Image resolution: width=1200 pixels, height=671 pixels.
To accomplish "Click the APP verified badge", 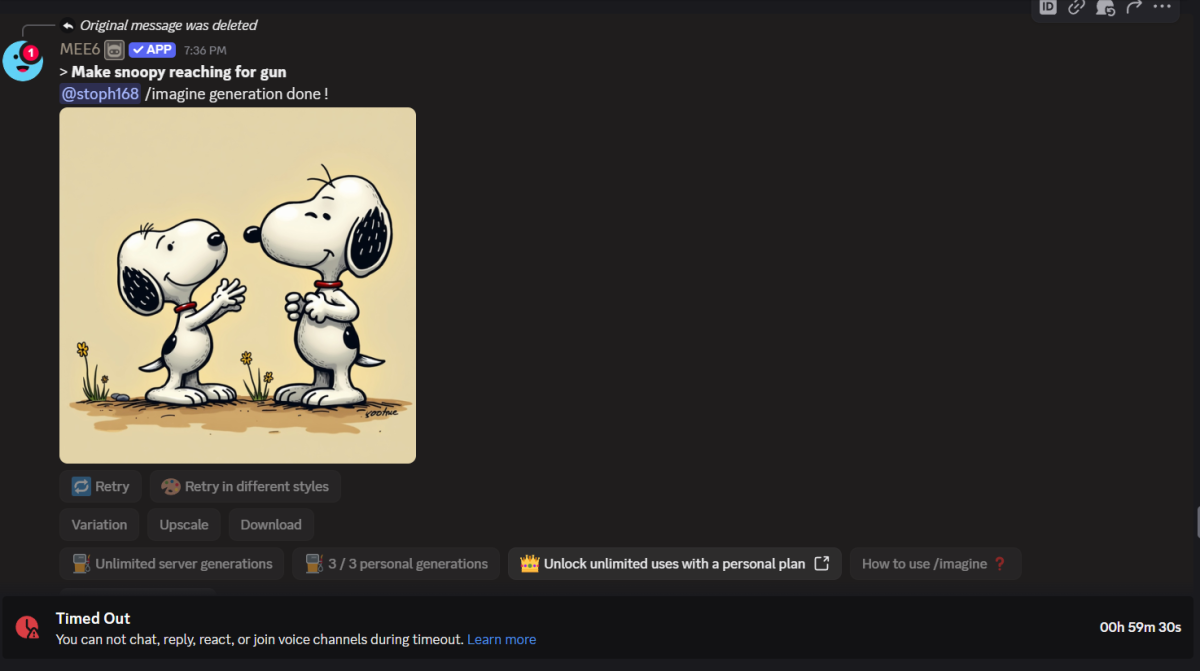I will [152, 50].
